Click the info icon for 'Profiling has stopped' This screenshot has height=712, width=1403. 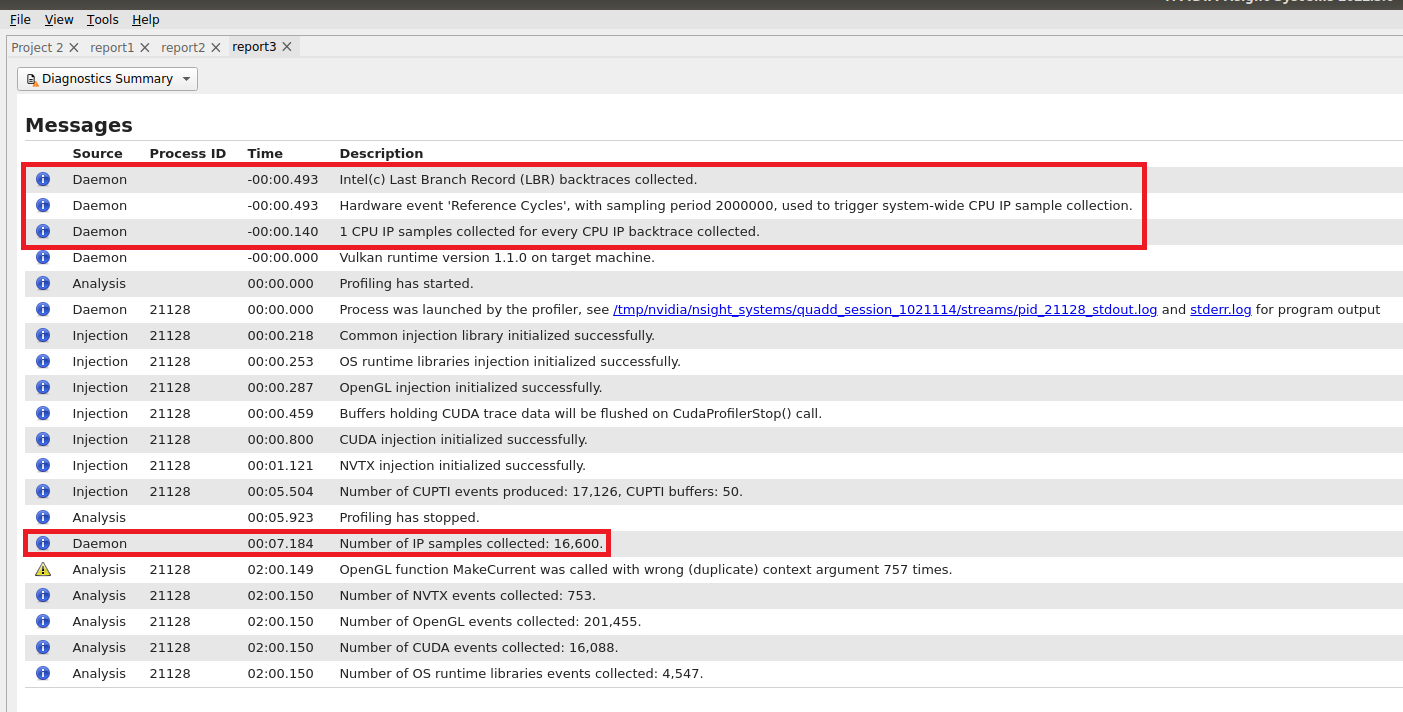[x=43, y=517]
